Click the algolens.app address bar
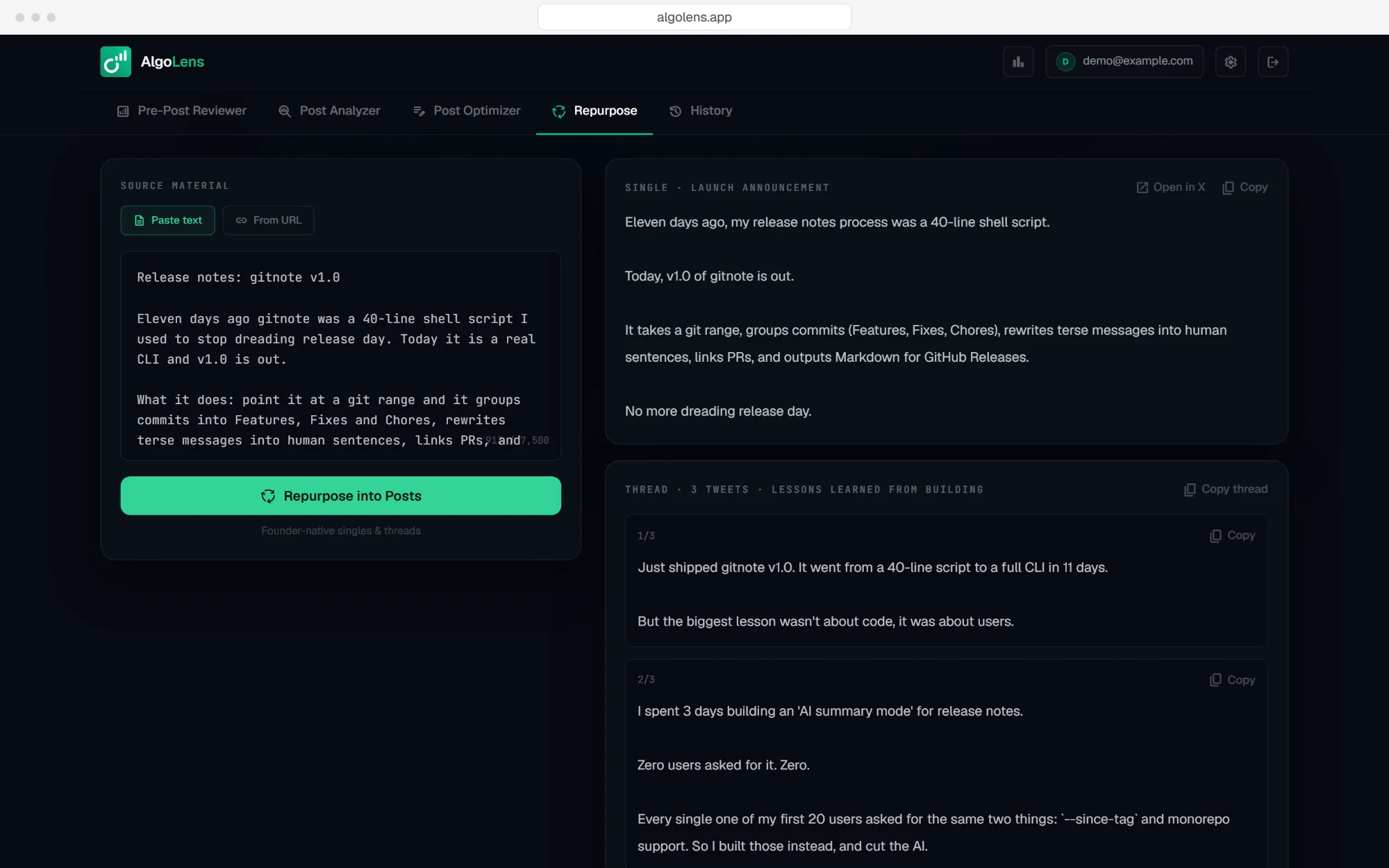1389x868 pixels. 694,17
